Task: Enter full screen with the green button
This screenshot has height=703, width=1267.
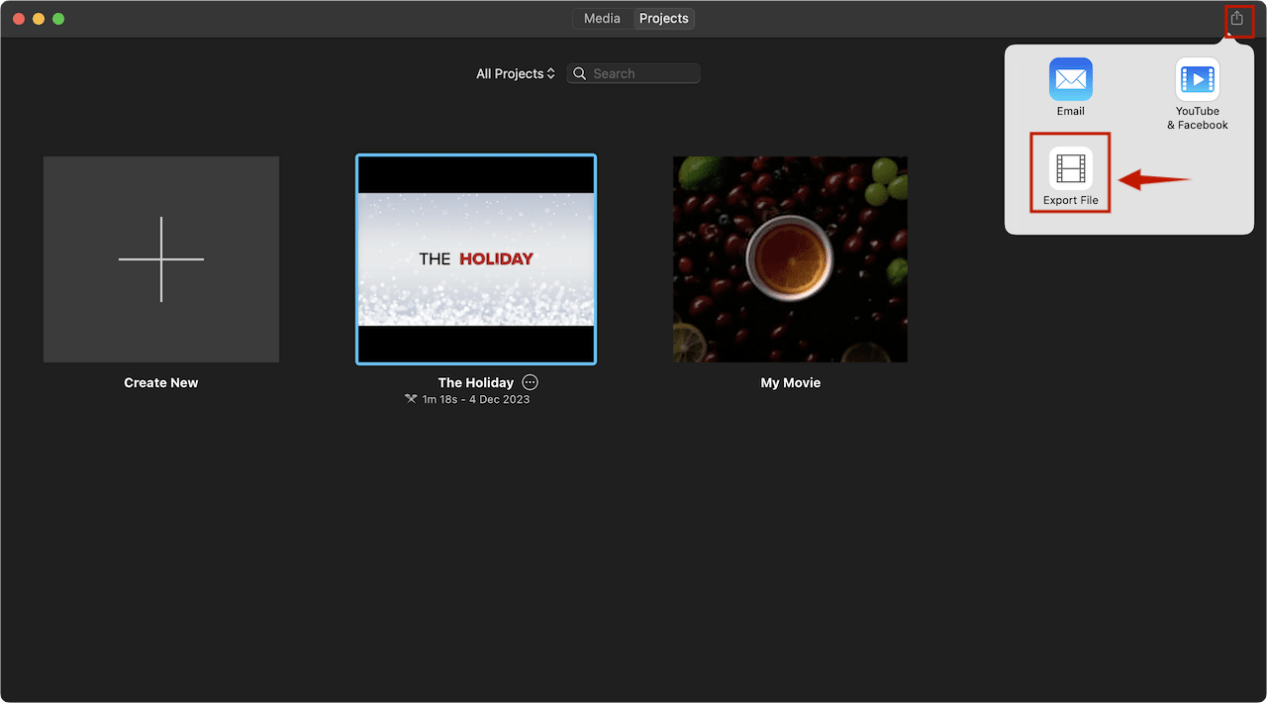Action: [58, 19]
